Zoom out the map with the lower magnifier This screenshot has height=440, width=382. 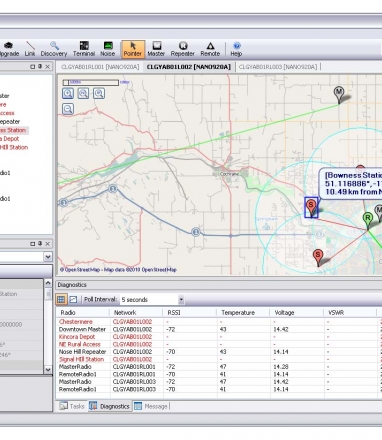68,109
